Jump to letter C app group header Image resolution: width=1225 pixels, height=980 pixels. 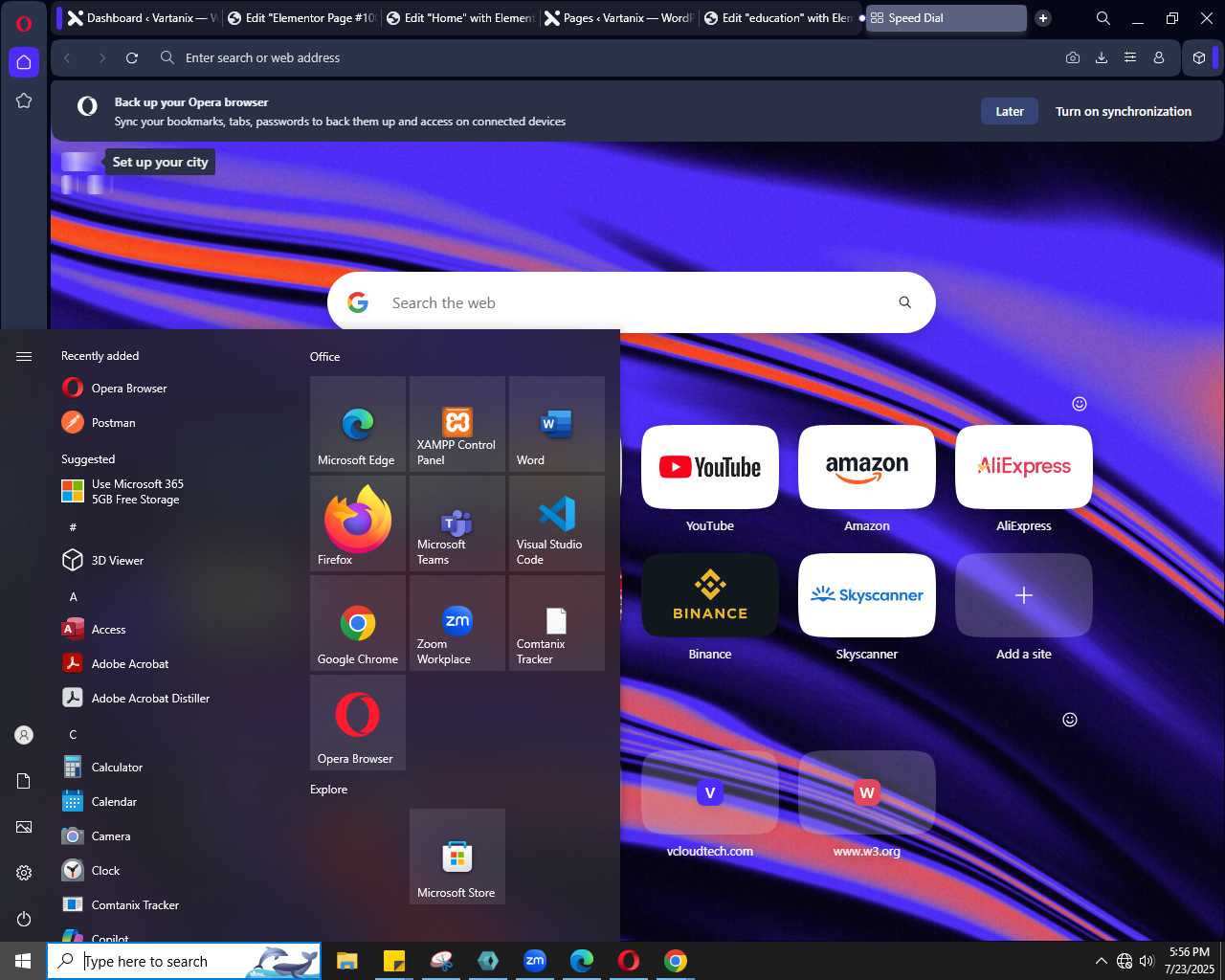coord(73,734)
